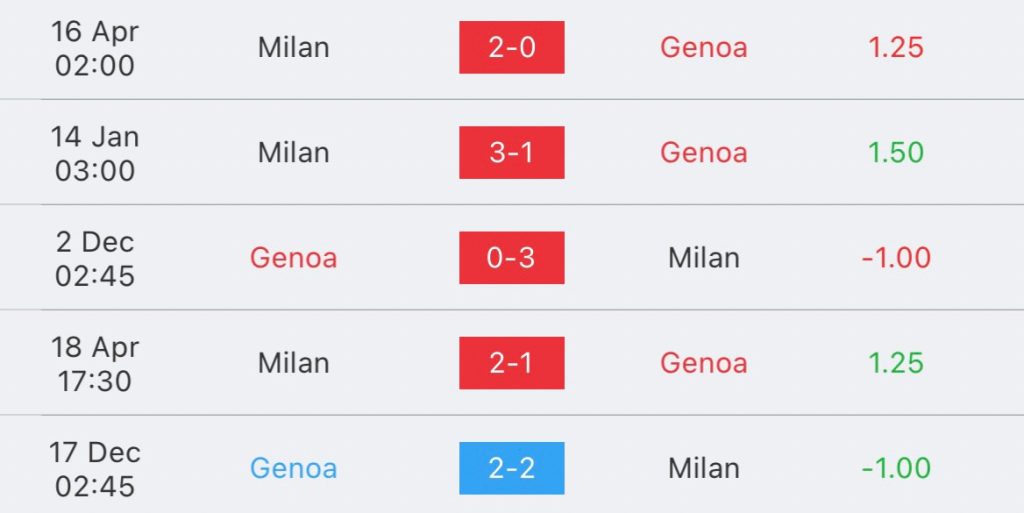1024x513 pixels.
Task: Select Milan in the 18 Apr match
Action: point(293,363)
